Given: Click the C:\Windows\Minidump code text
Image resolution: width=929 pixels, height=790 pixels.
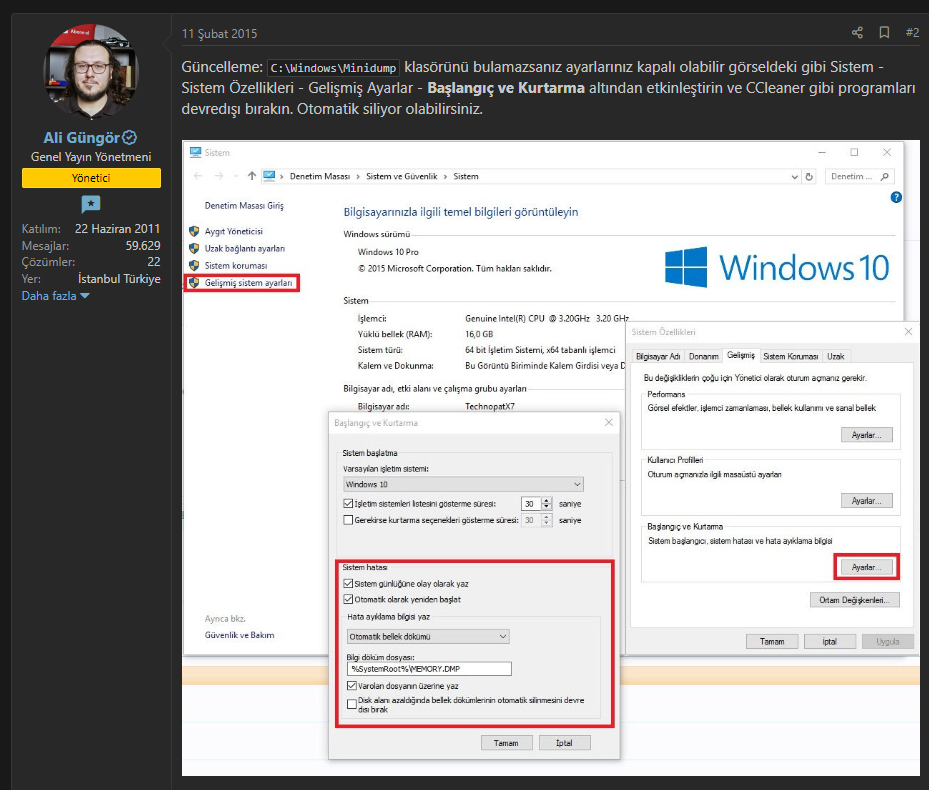Looking at the screenshot, I should coord(333,68).
